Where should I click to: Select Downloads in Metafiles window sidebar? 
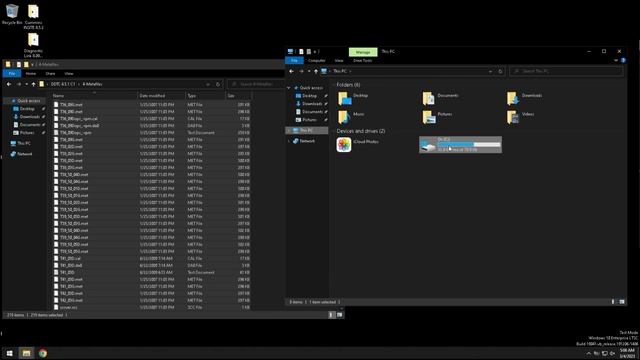pyautogui.click(x=29, y=117)
